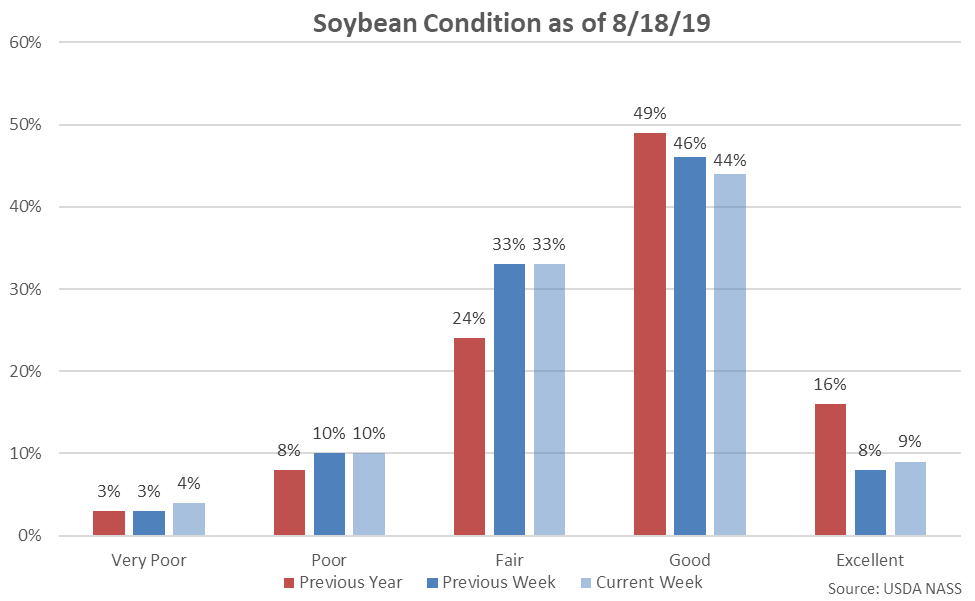Screen dimensions: 975x601
Task: Select the Fair axis category label
Action: click(509, 560)
